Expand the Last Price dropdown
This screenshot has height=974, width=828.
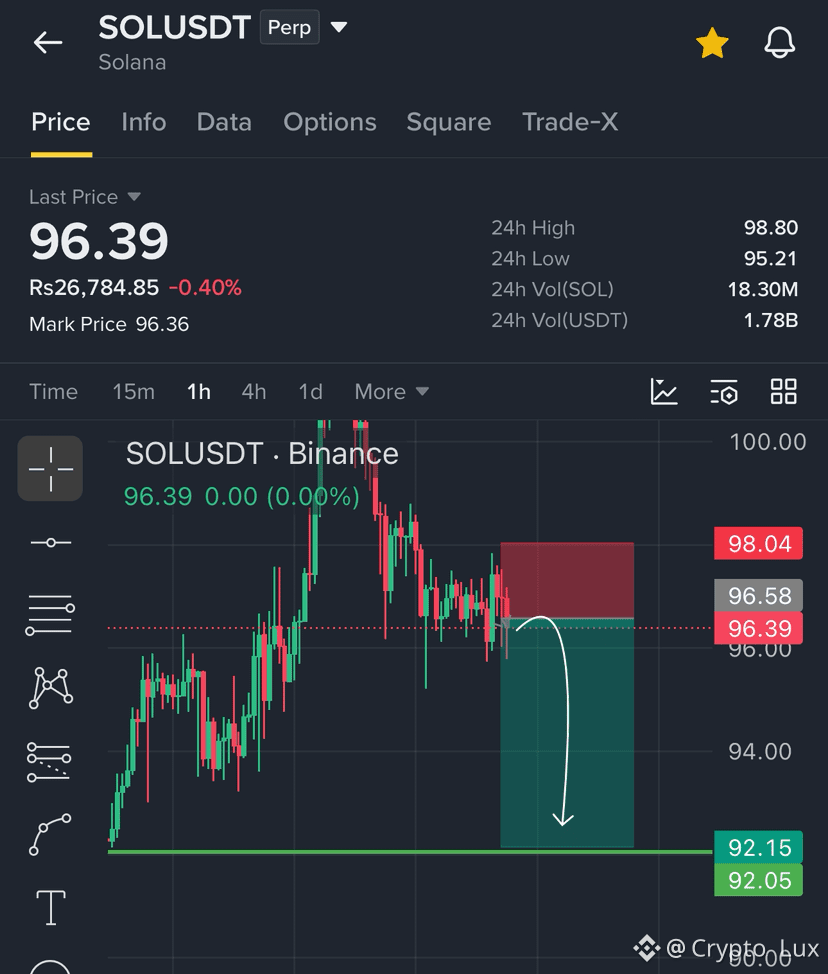pyautogui.click(x=85, y=197)
